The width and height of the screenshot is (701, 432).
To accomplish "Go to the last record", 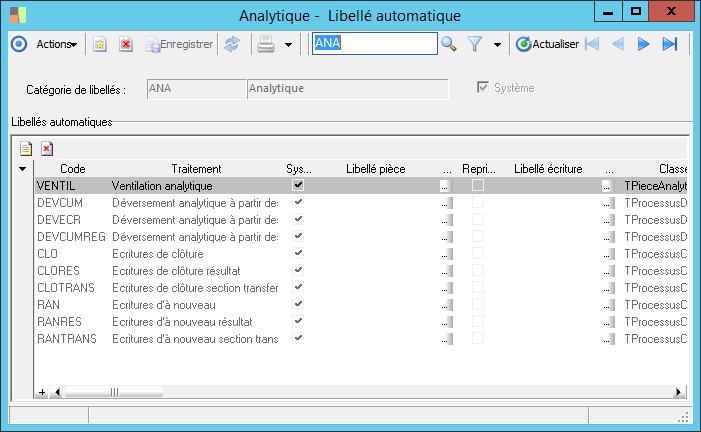I will 670,44.
